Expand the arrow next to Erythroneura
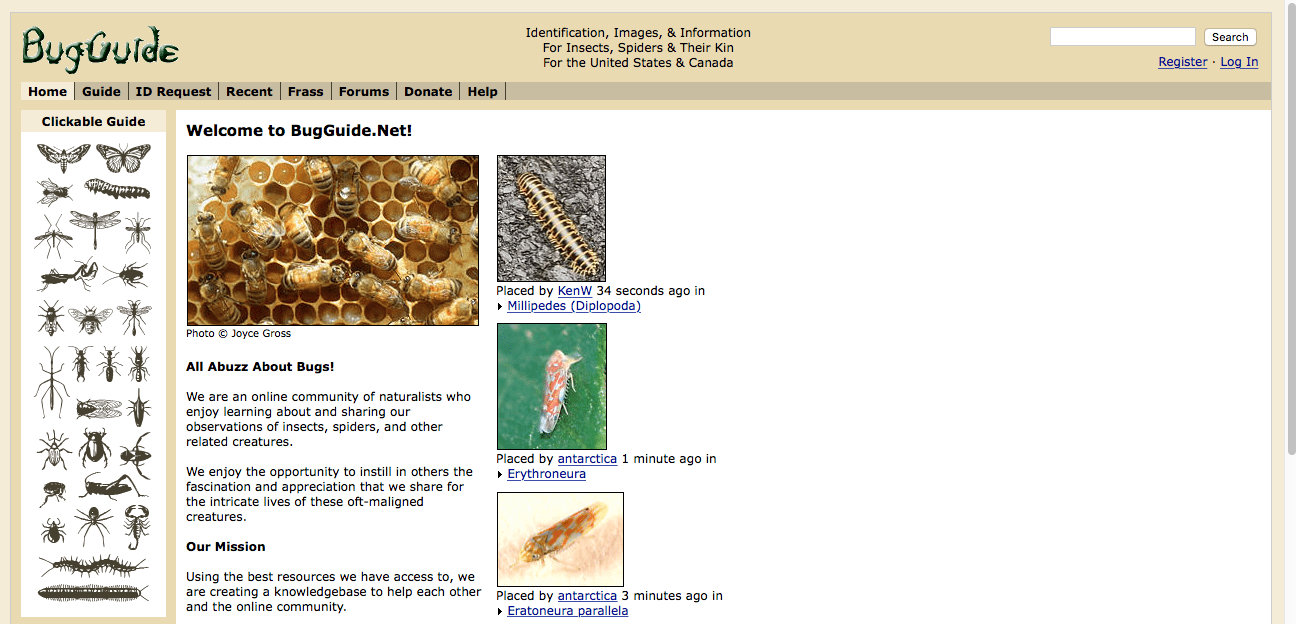 pyautogui.click(x=500, y=475)
